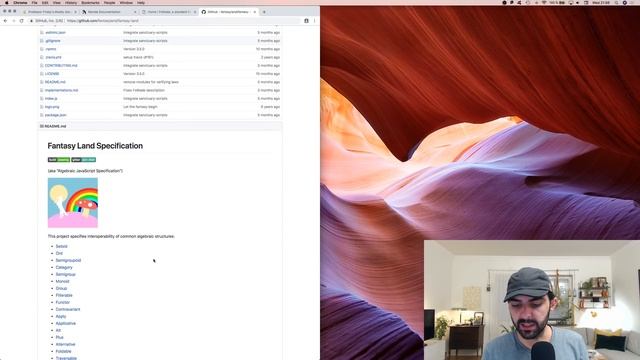This screenshot has height=360, width=640.
Task: Click the file icon beside .gitignore
Action: [42, 41]
